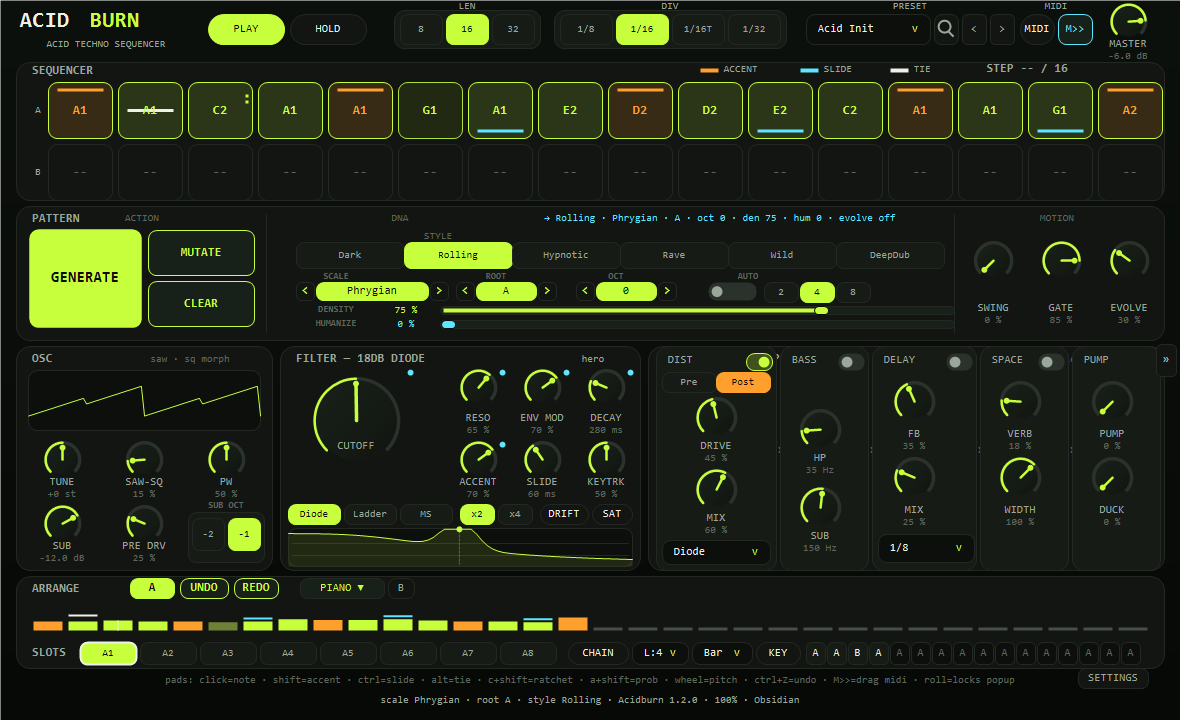Screen dimensions: 1180x720
Task: Adjust the DENSITY slider
Action: point(698,310)
